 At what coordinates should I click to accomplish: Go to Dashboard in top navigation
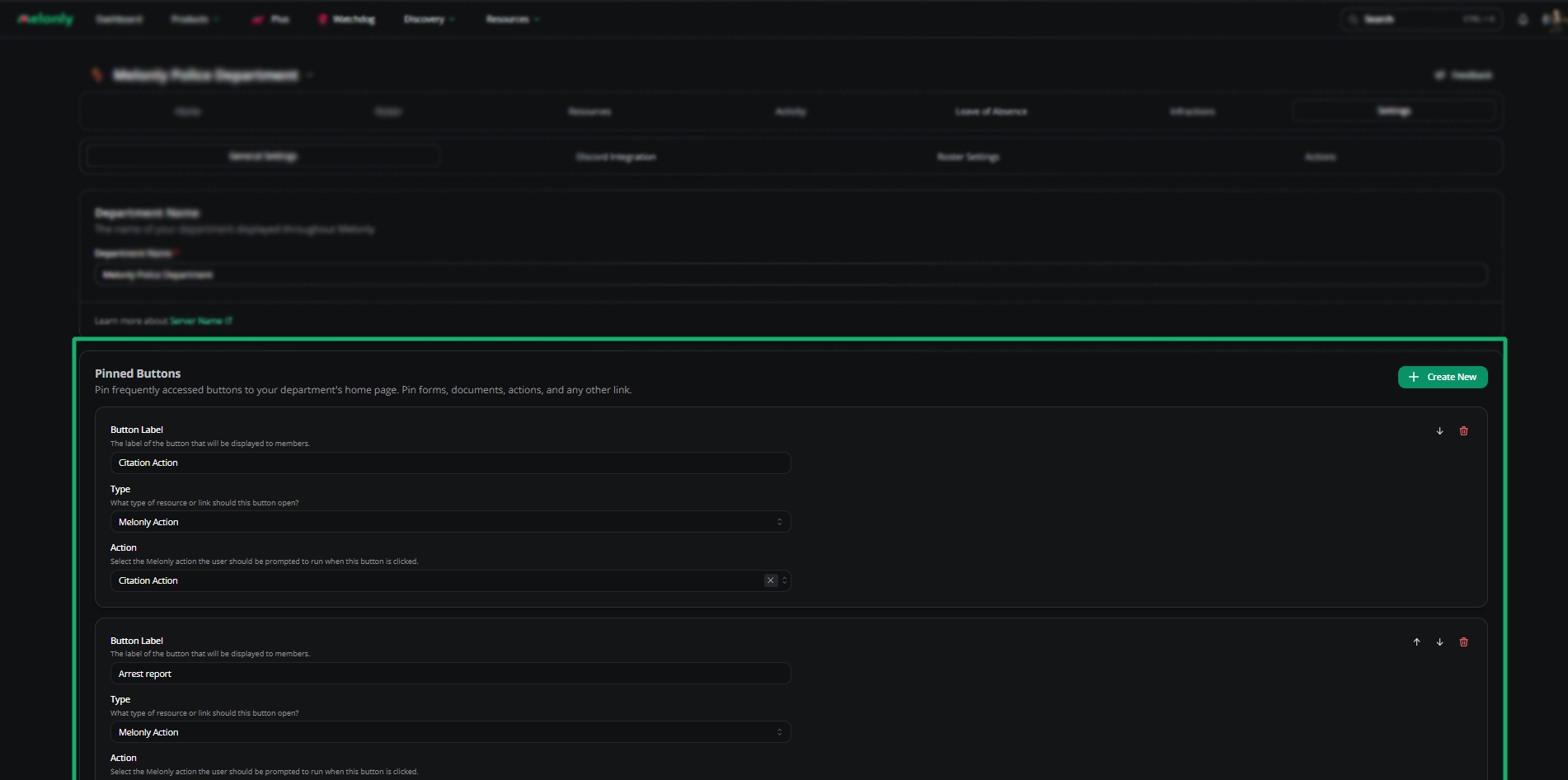point(120,19)
